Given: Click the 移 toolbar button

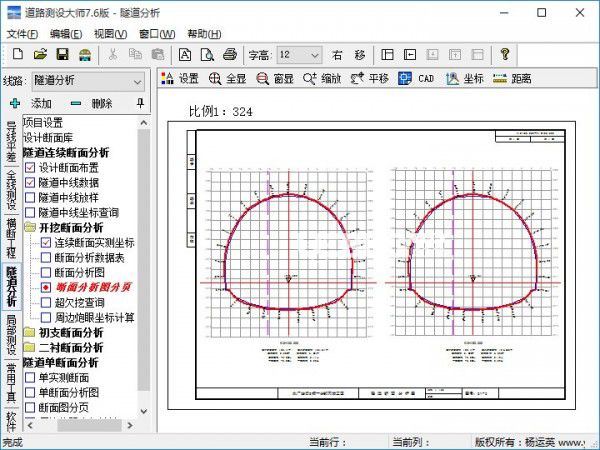Looking at the screenshot, I should pos(359,55).
